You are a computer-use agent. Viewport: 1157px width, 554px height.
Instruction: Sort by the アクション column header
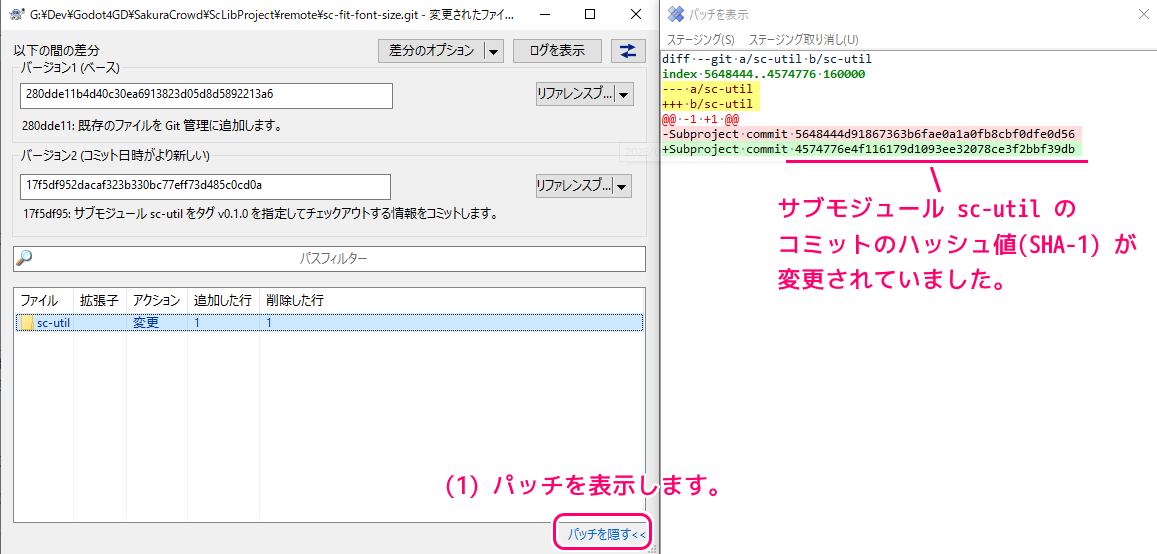coord(156,300)
